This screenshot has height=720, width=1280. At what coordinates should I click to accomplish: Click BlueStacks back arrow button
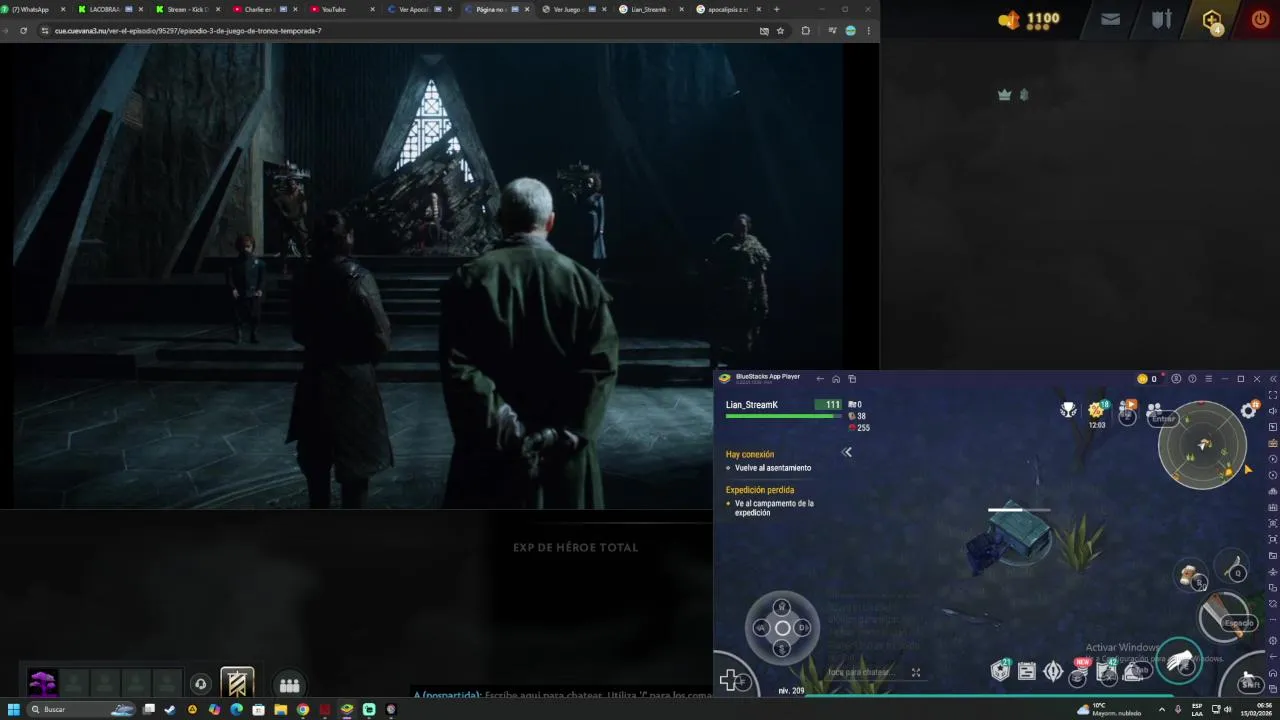(820, 379)
